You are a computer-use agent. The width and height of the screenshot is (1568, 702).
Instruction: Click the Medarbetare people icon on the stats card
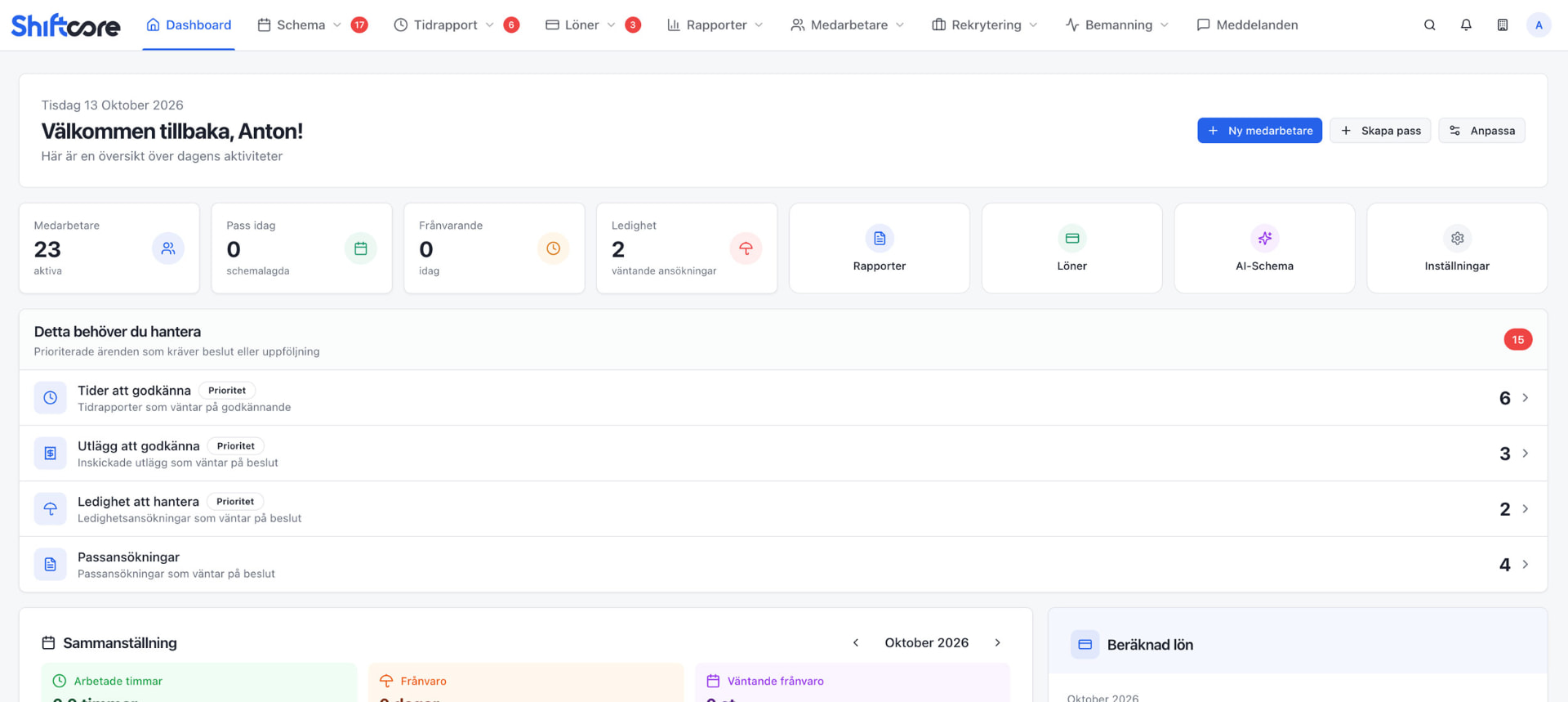(x=168, y=248)
